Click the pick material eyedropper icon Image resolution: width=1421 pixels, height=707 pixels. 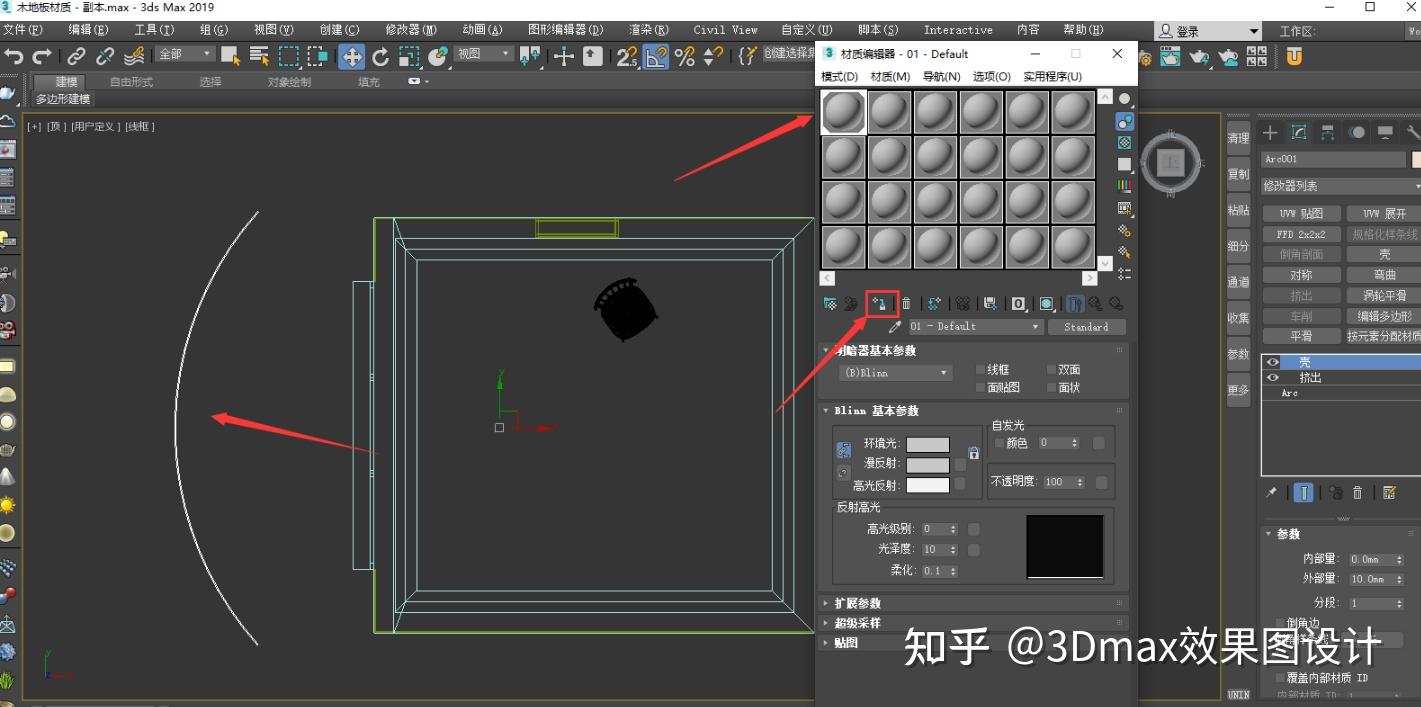894,326
